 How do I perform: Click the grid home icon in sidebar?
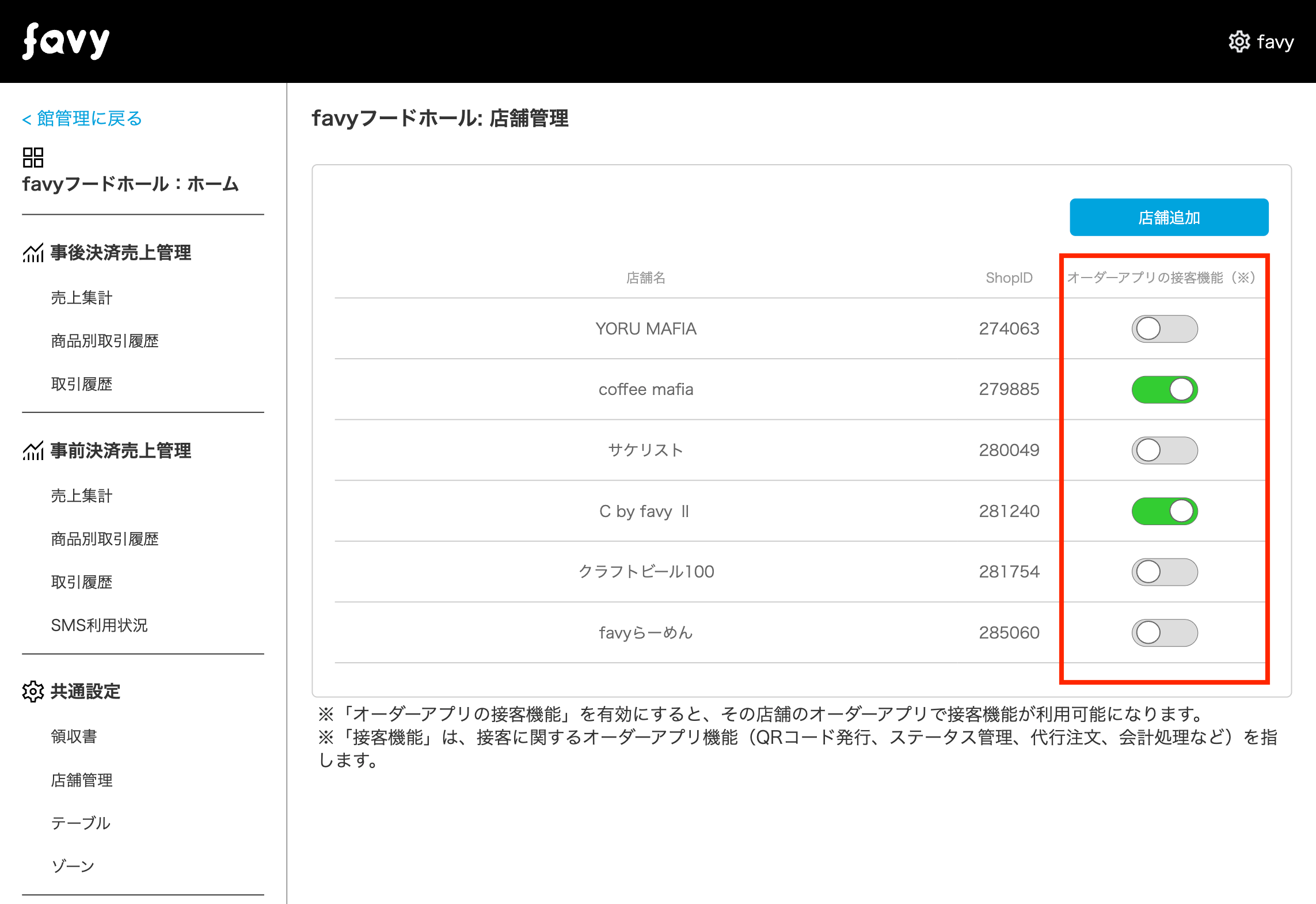pyautogui.click(x=33, y=157)
